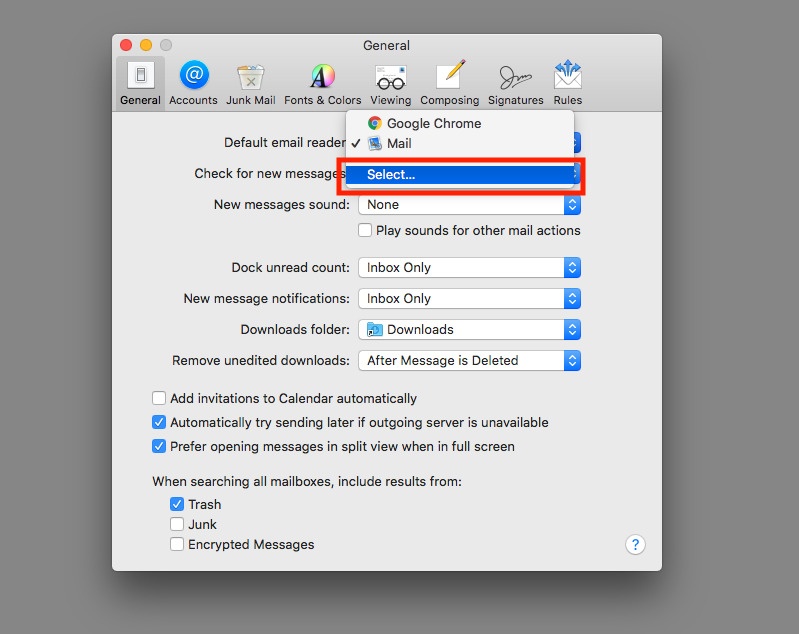Open the Accounts preferences pane
Viewport: 799px width, 634px height.
194,84
